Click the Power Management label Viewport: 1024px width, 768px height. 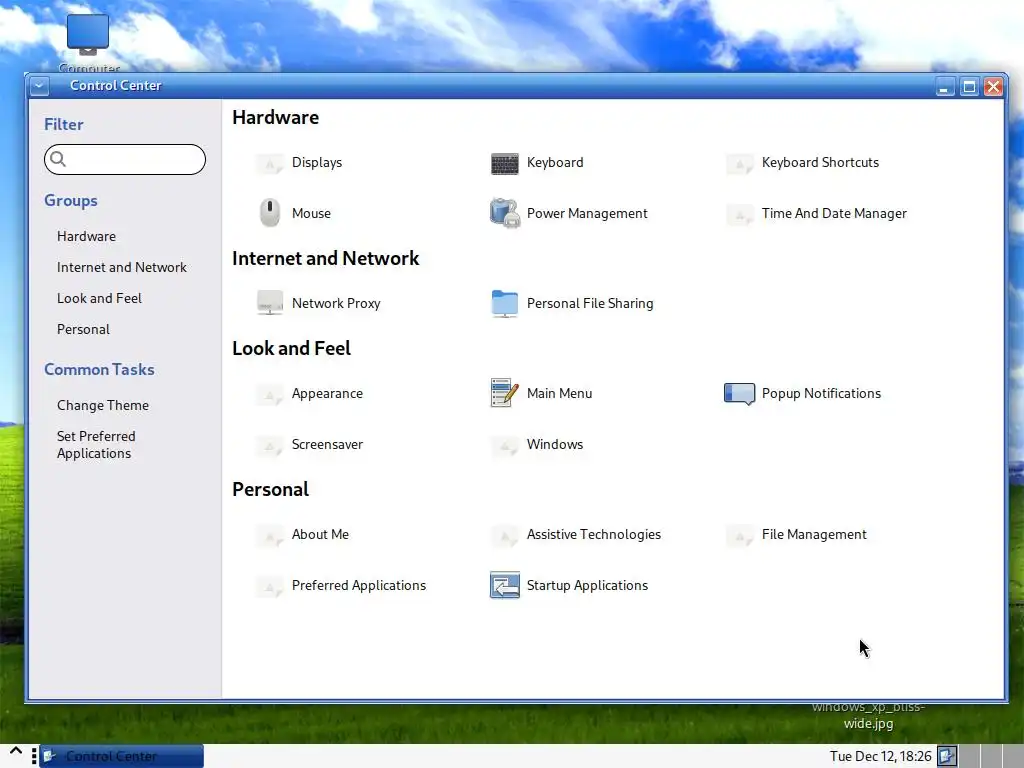click(587, 214)
